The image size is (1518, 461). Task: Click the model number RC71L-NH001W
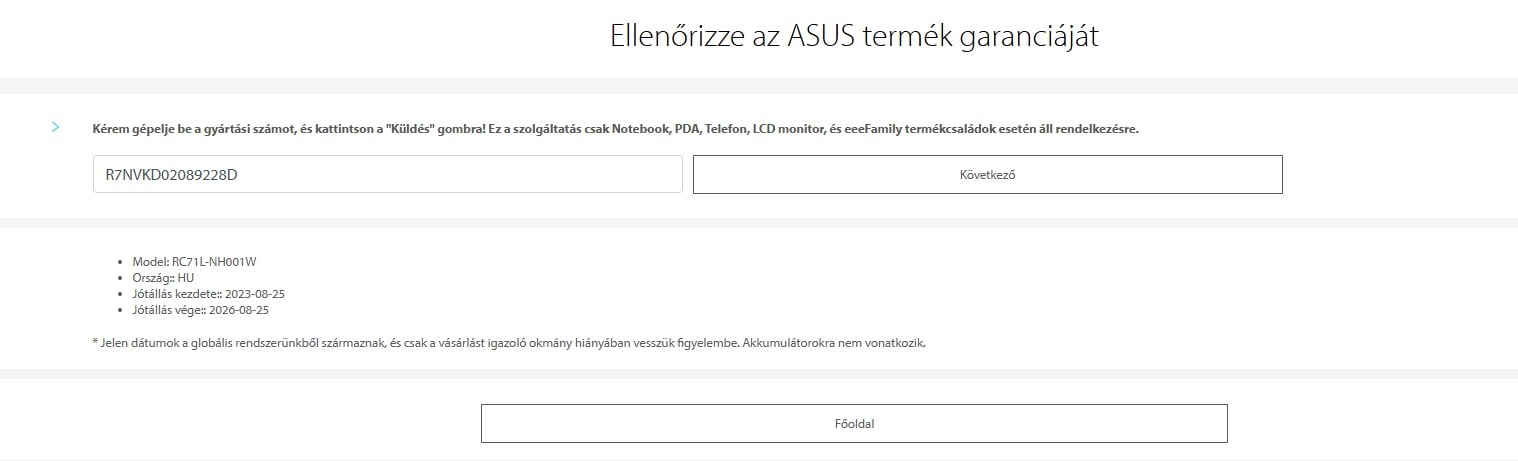tap(214, 262)
